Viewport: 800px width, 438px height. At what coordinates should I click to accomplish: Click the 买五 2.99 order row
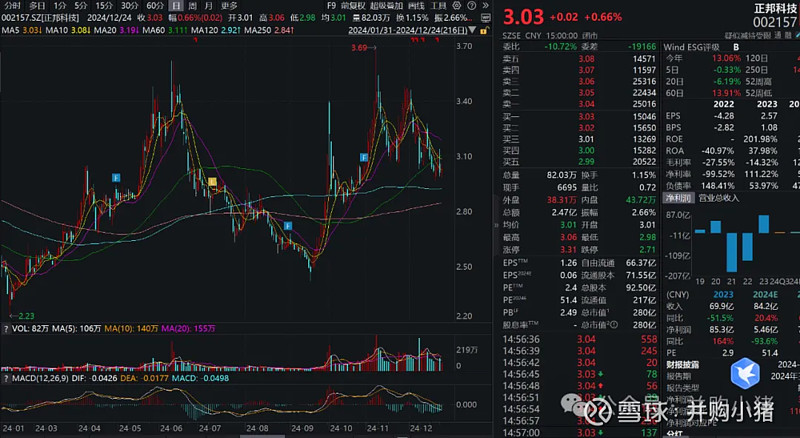pos(579,162)
